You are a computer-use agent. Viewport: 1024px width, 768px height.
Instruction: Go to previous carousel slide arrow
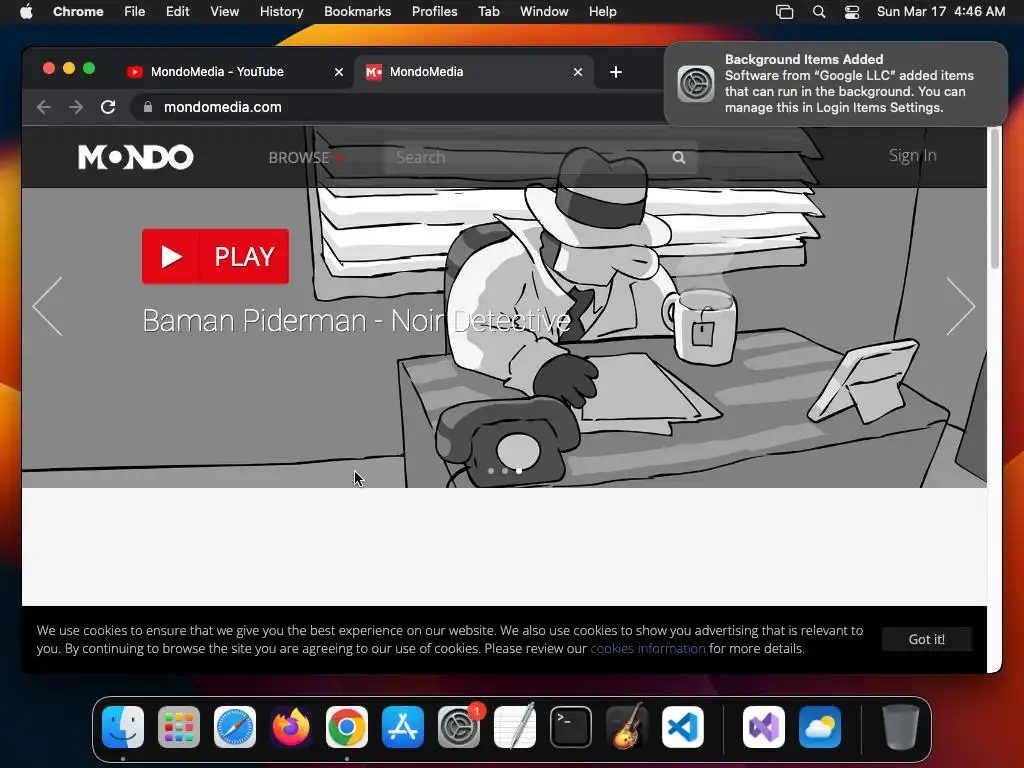pos(48,306)
